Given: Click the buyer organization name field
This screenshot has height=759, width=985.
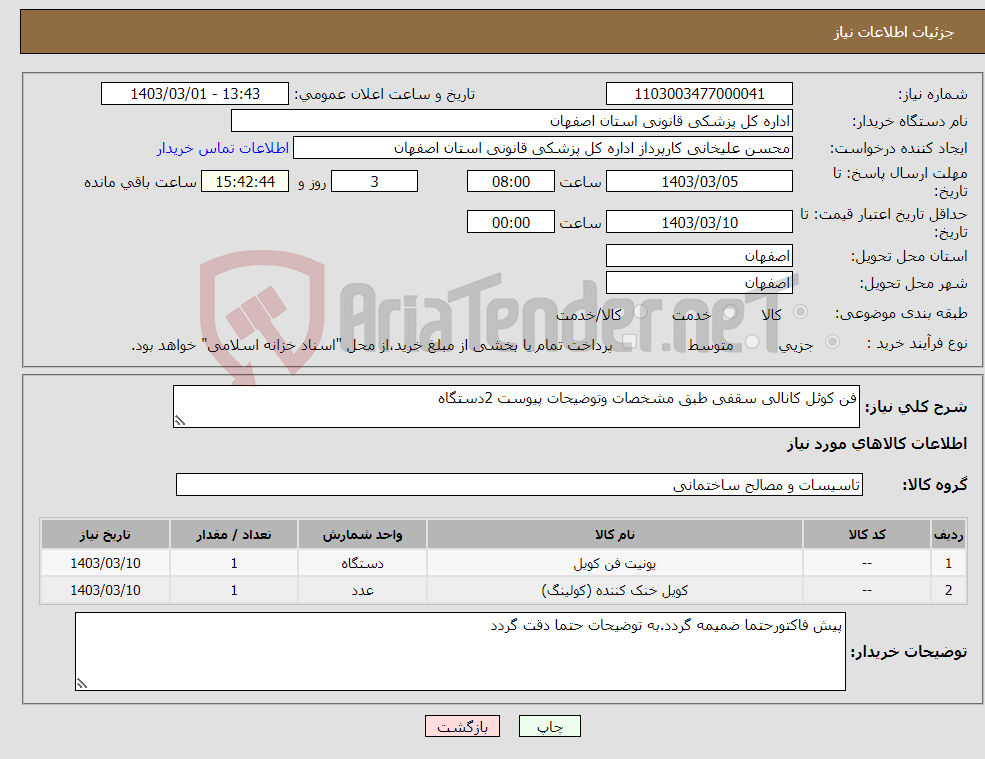Looking at the screenshot, I should point(512,121).
